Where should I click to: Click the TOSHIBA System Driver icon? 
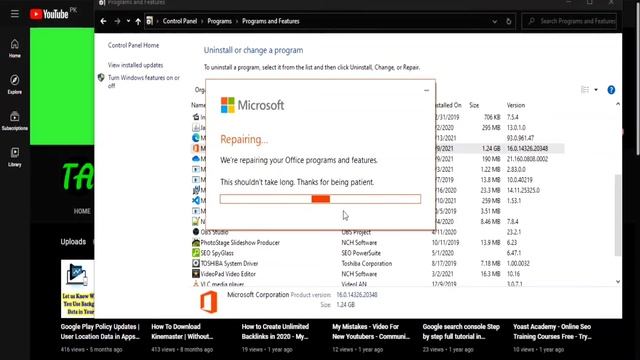click(x=196, y=263)
